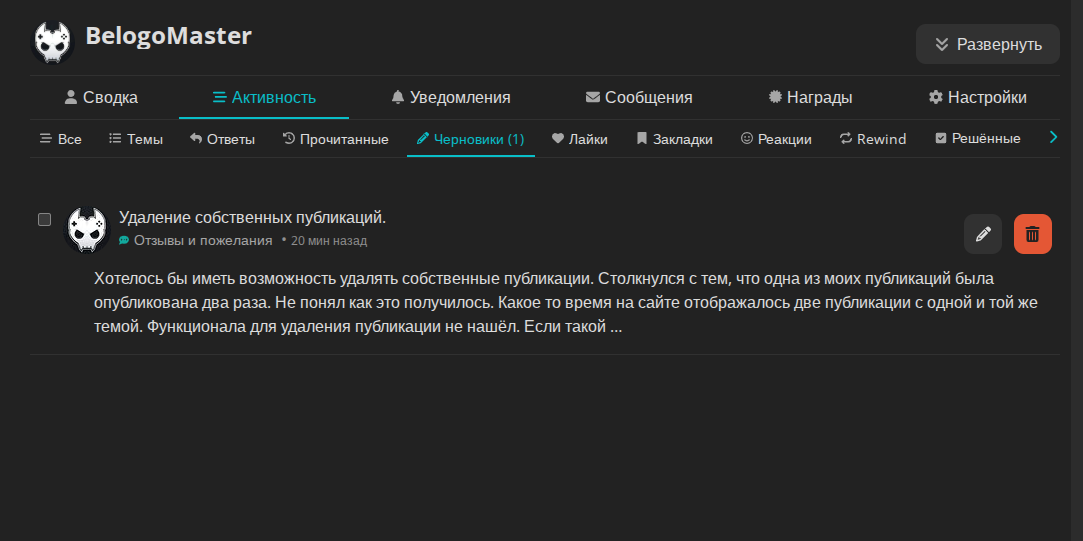Click BelogoMaster skull avatar in header
This screenshot has height=541, width=1083.
click(x=52, y=43)
